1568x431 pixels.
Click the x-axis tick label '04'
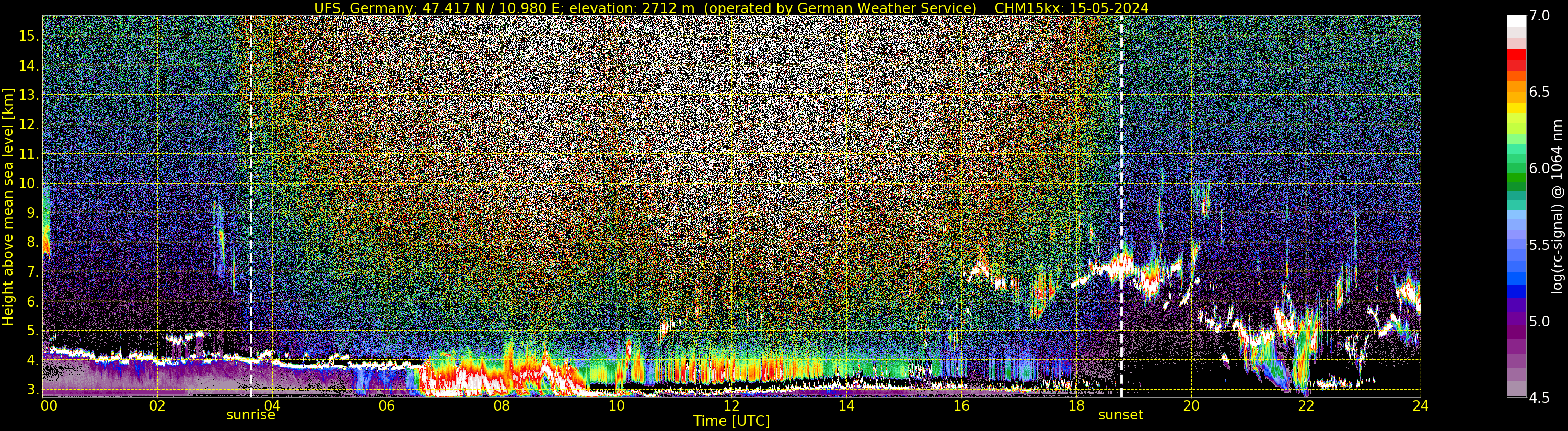point(272,406)
